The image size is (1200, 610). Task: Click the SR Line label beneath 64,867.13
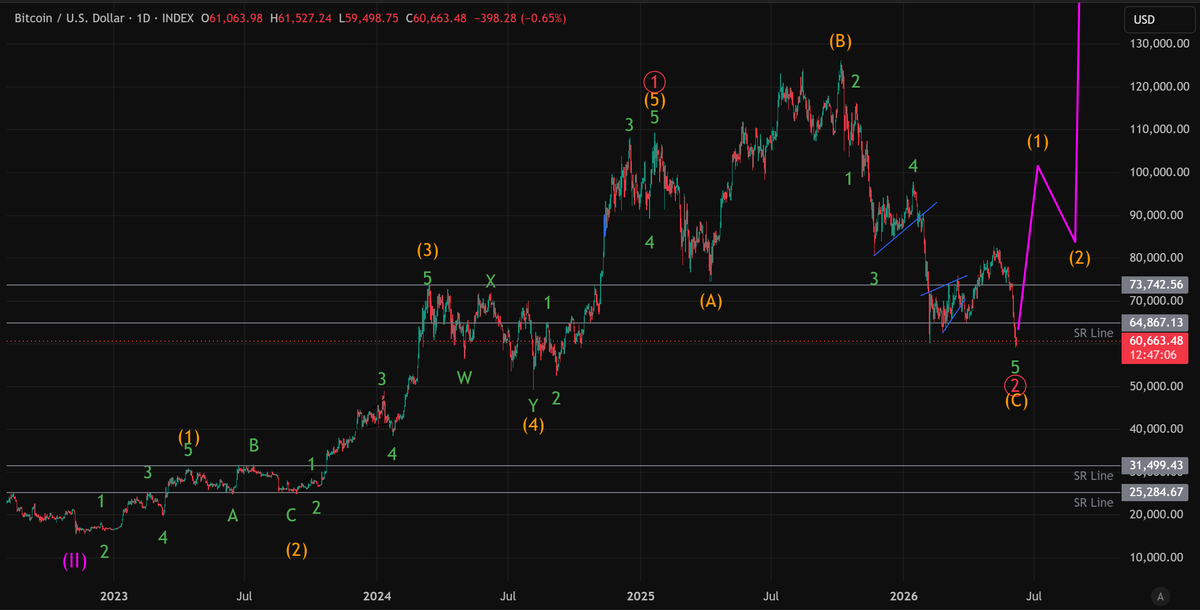point(1093,332)
